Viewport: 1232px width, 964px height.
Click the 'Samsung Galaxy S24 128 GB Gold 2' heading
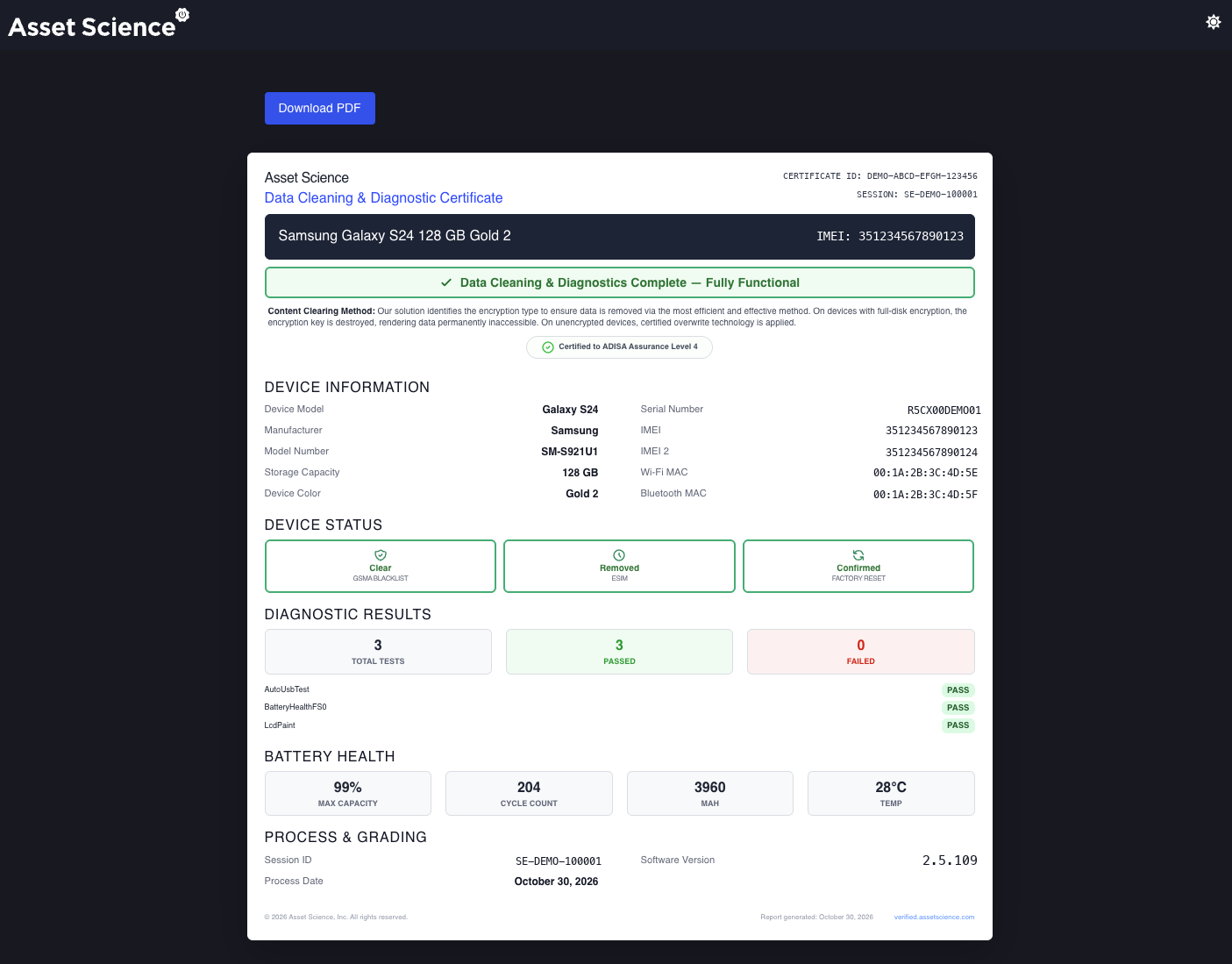[395, 236]
